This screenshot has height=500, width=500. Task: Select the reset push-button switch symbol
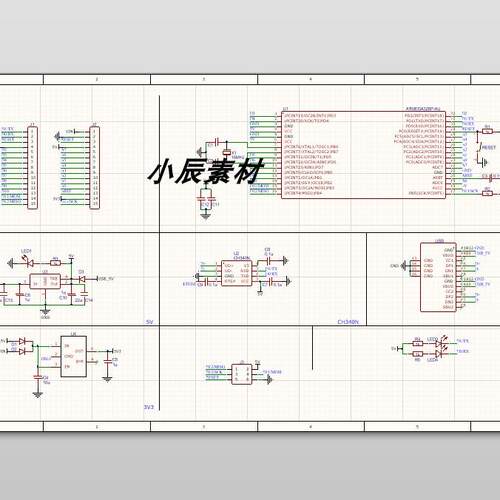(x=480, y=147)
